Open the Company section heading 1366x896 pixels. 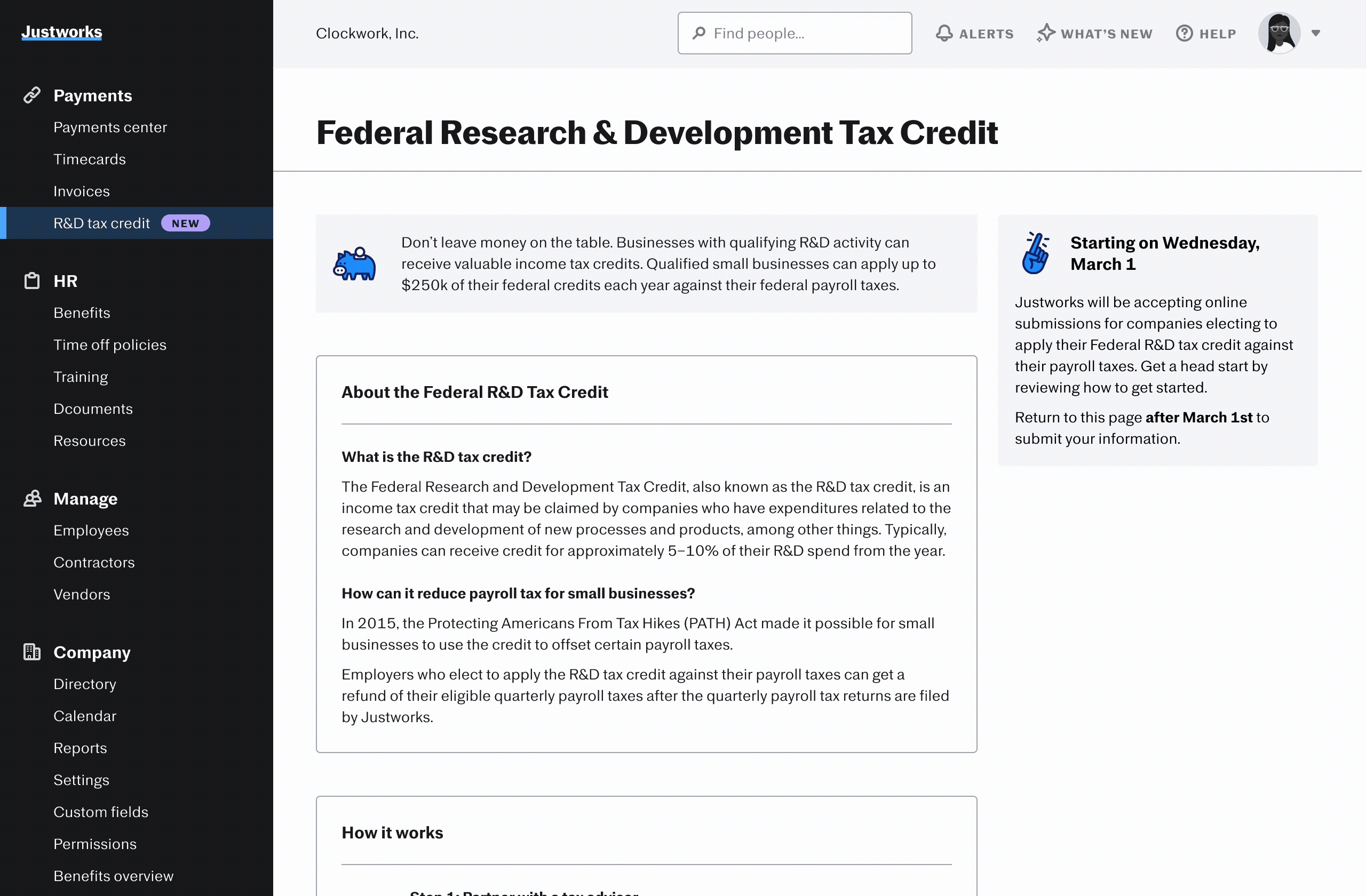coord(92,652)
